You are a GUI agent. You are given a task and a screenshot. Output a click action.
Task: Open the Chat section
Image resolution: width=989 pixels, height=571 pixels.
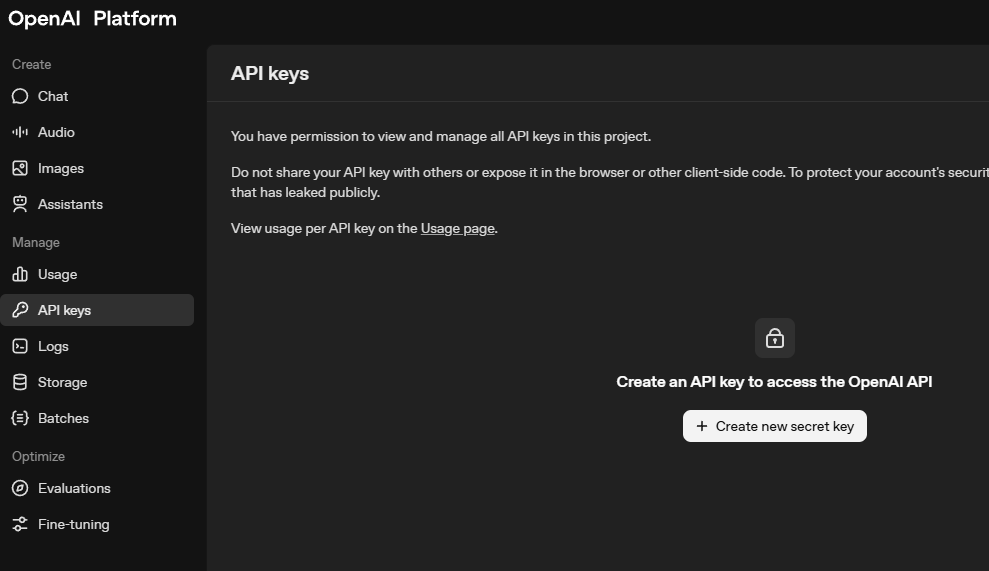97,97
